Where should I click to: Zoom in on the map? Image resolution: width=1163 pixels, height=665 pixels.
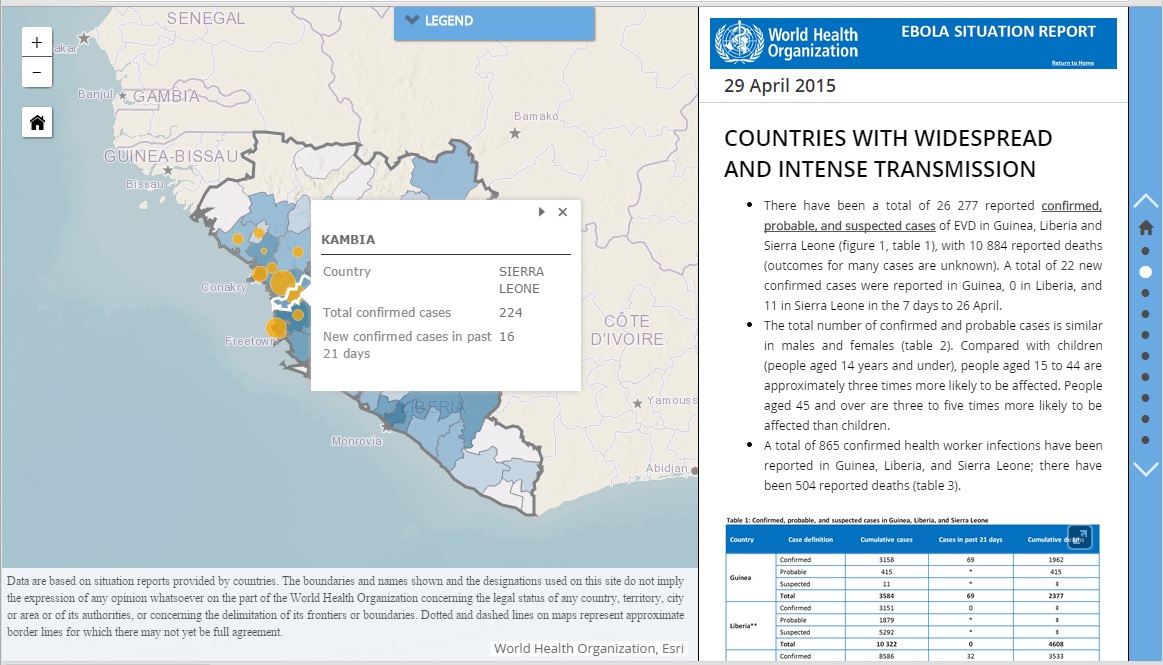pyautogui.click(x=37, y=43)
